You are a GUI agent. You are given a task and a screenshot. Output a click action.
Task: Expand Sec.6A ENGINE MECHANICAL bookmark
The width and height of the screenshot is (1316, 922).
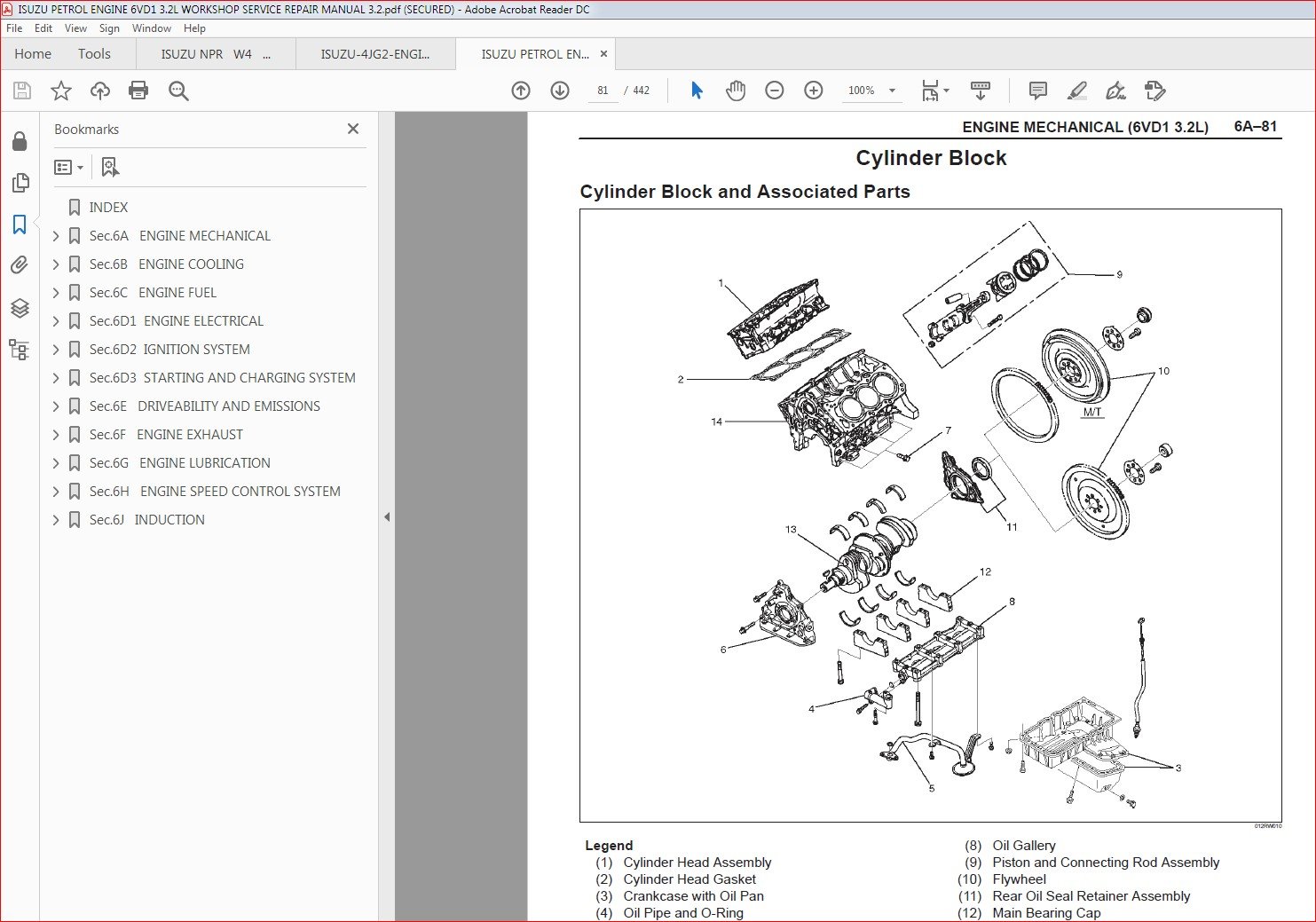(x=56, y=236)
